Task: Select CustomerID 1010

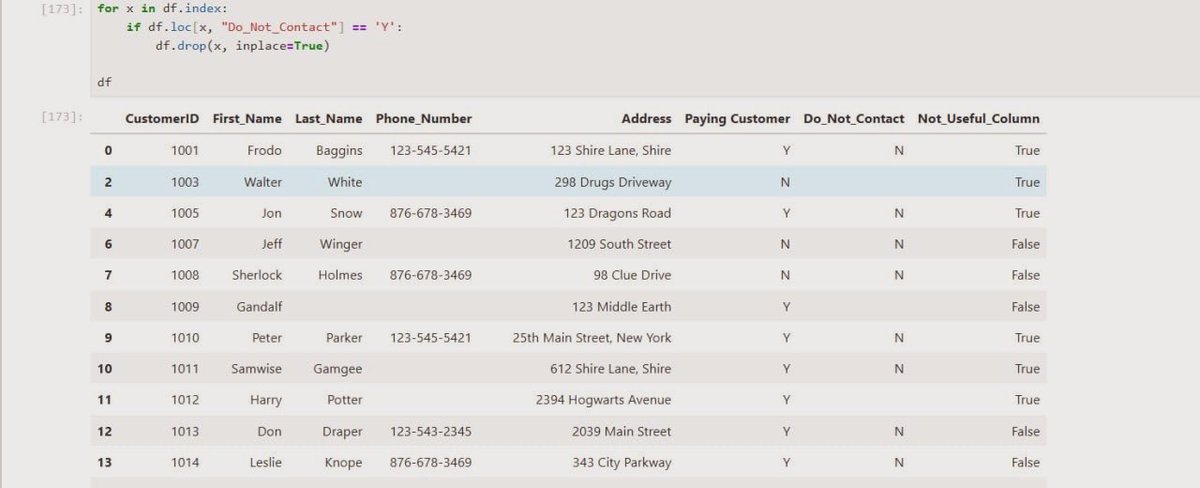Action: tap(185, 338)
